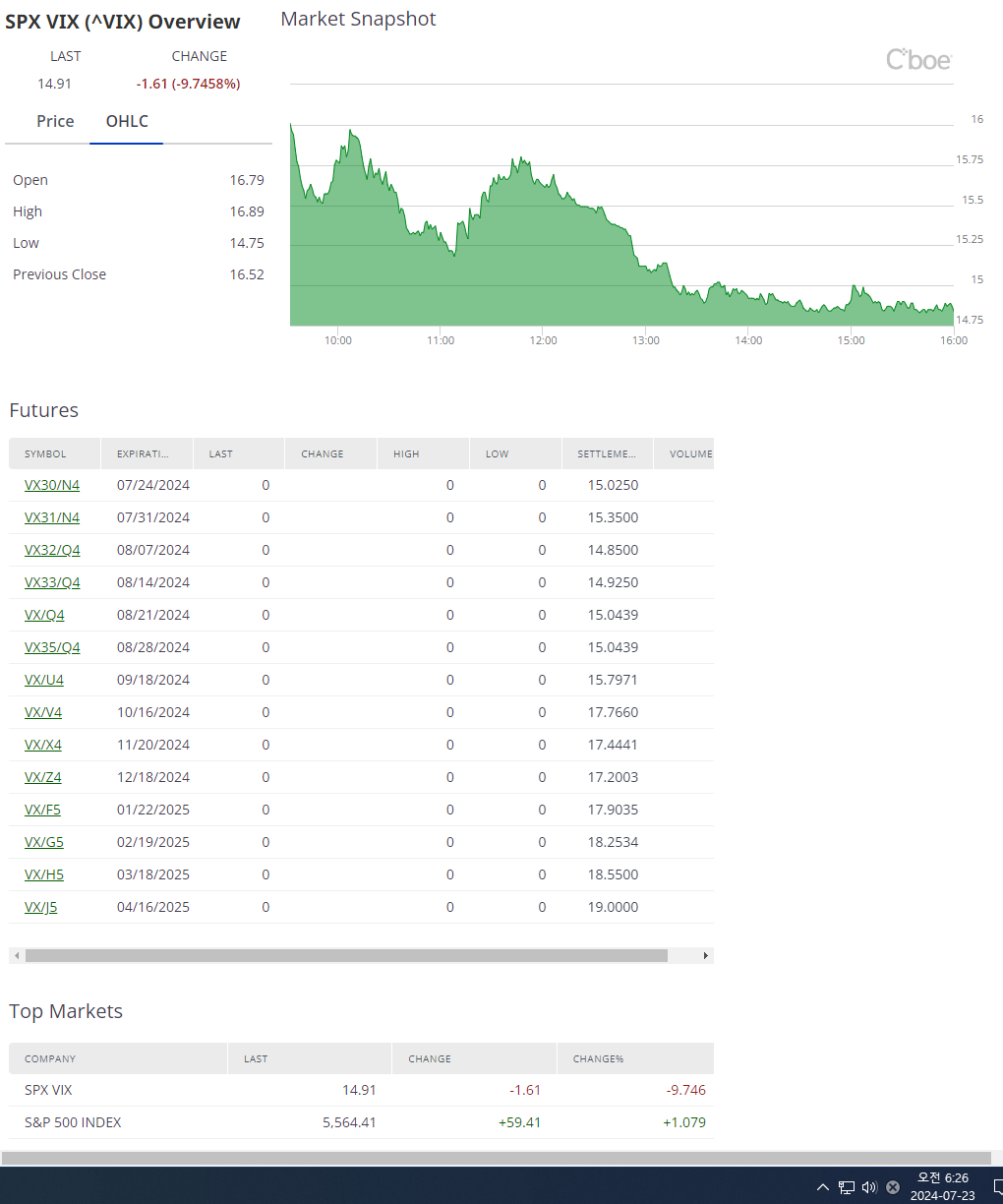Click the page bottom horizontal scrollbar
The height and width of the screenshot is (1204, 1003).
[497, 1158]
